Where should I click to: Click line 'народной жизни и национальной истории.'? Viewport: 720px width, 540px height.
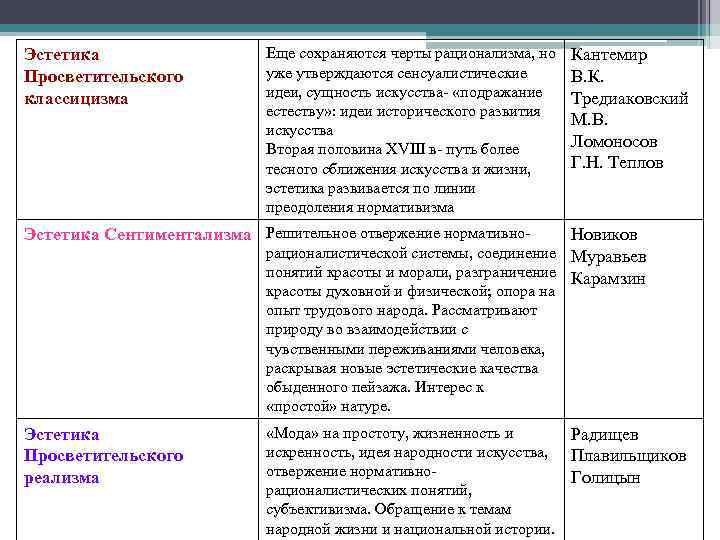(410, 529)
